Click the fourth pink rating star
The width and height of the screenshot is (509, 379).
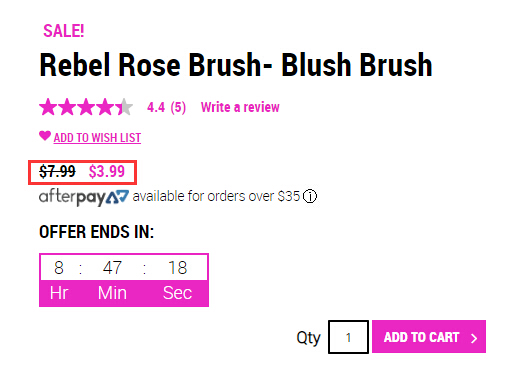click(105, 107)
